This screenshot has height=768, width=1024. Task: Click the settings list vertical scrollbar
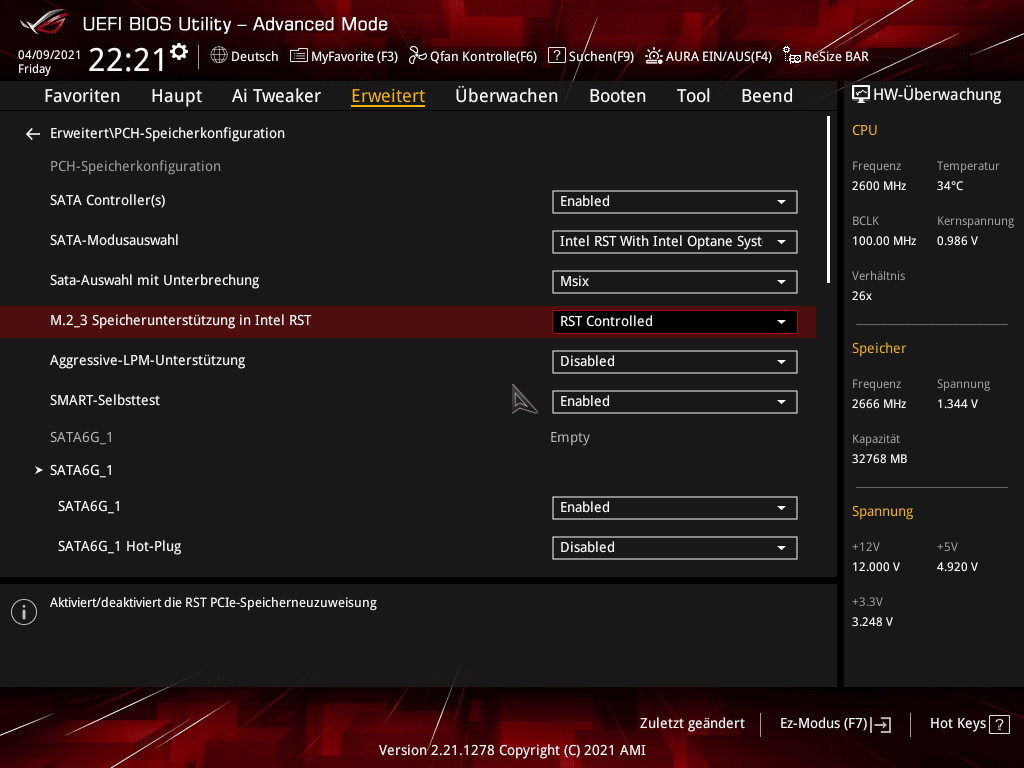coord(828,199)
